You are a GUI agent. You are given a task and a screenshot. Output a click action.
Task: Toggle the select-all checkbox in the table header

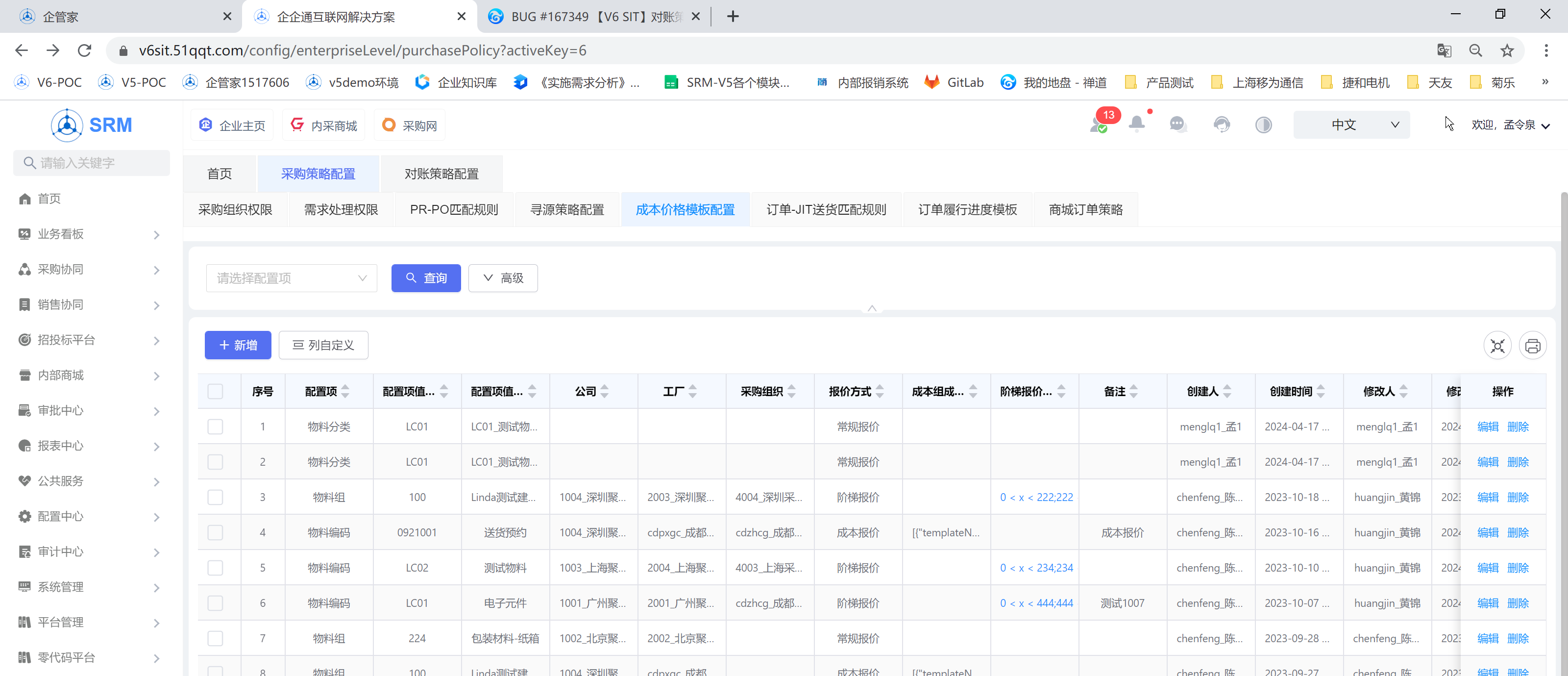pyautogui.click(x=215, y=391)
